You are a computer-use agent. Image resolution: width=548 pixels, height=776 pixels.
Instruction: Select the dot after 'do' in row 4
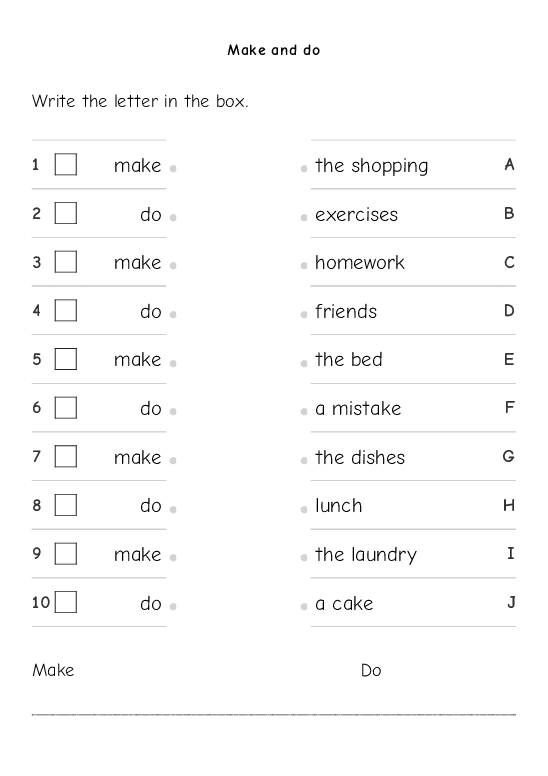[x=173, y=314]
